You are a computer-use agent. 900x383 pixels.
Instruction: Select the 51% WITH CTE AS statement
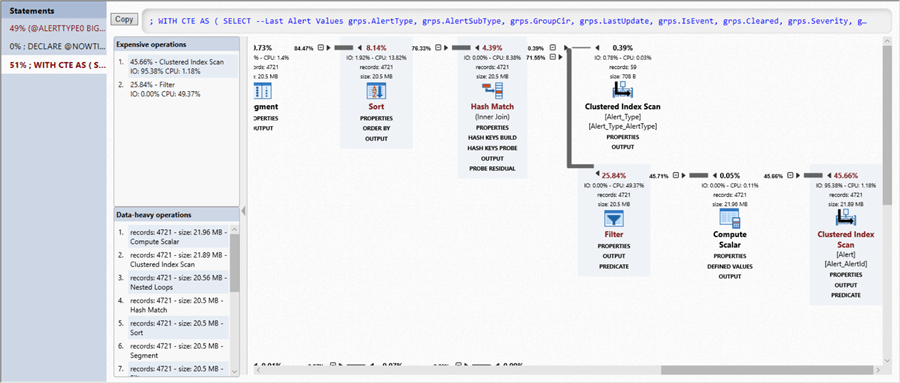click(x=53, y=65)
